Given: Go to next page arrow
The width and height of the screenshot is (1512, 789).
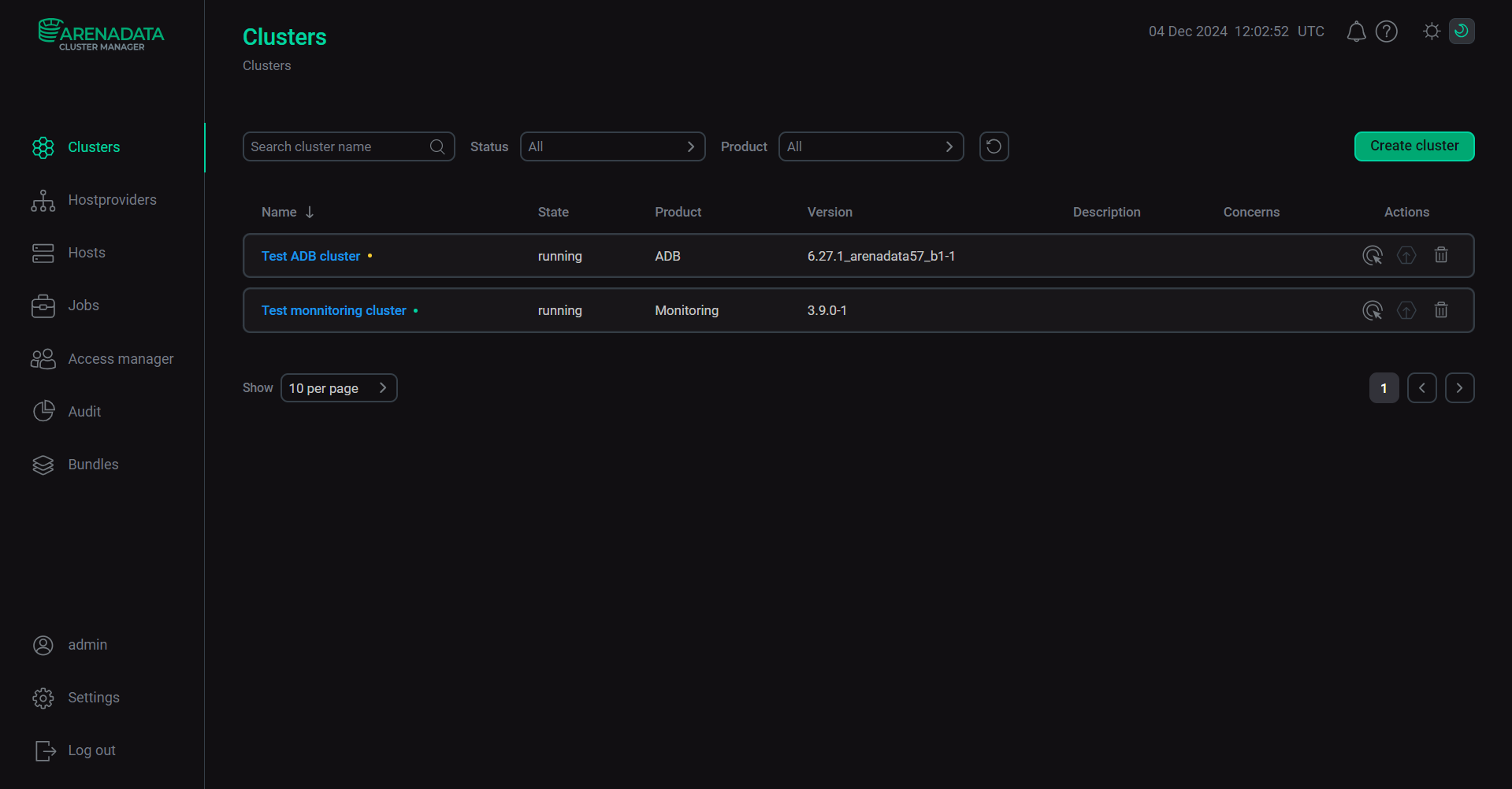Looking at the screenshot, I should (x=1459, y=388).
